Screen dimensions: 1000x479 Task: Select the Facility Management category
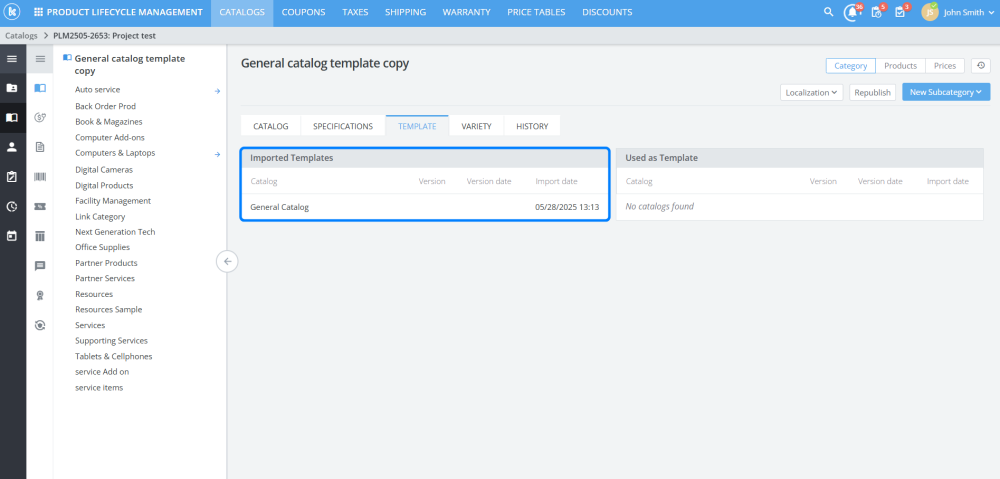113,201
